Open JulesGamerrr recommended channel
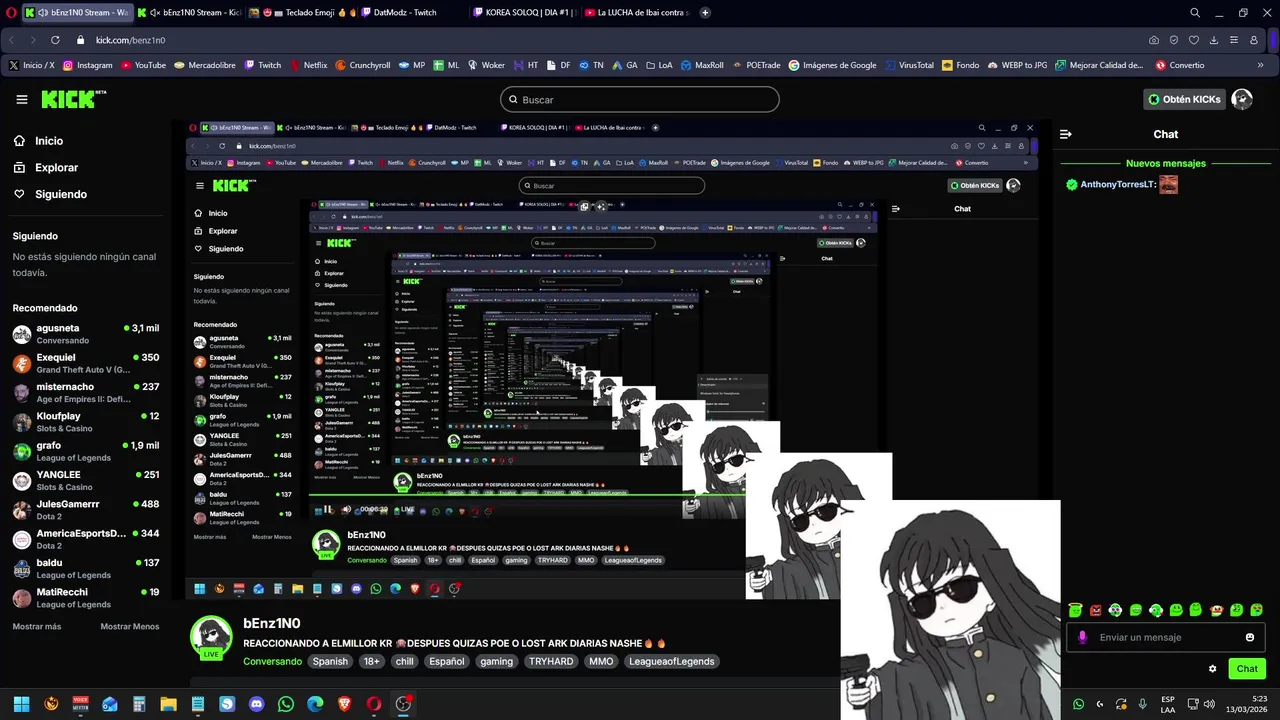Screen dimensions: 1280x720 (x=86, y=510)
